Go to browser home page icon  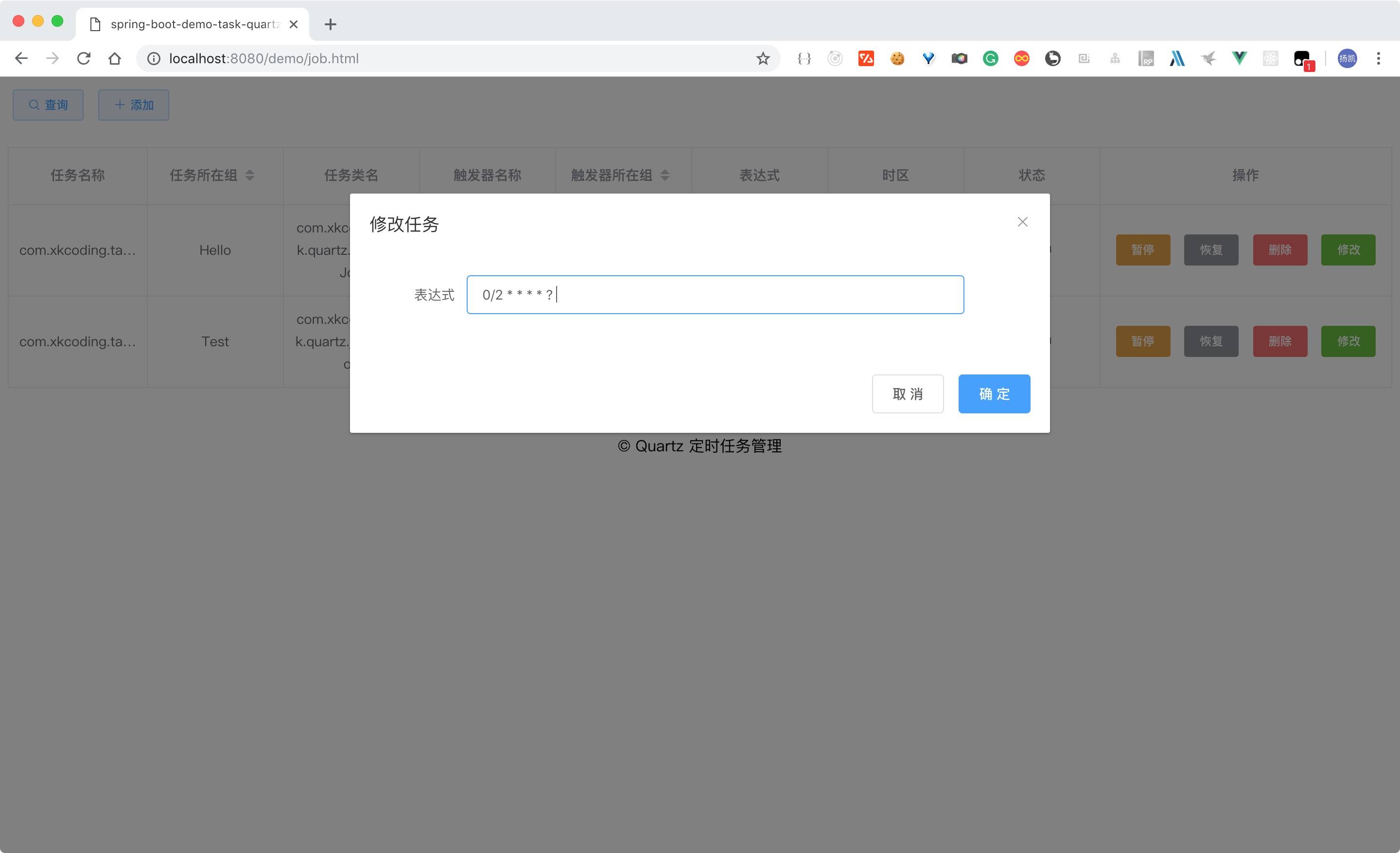[x=115, y=58]
